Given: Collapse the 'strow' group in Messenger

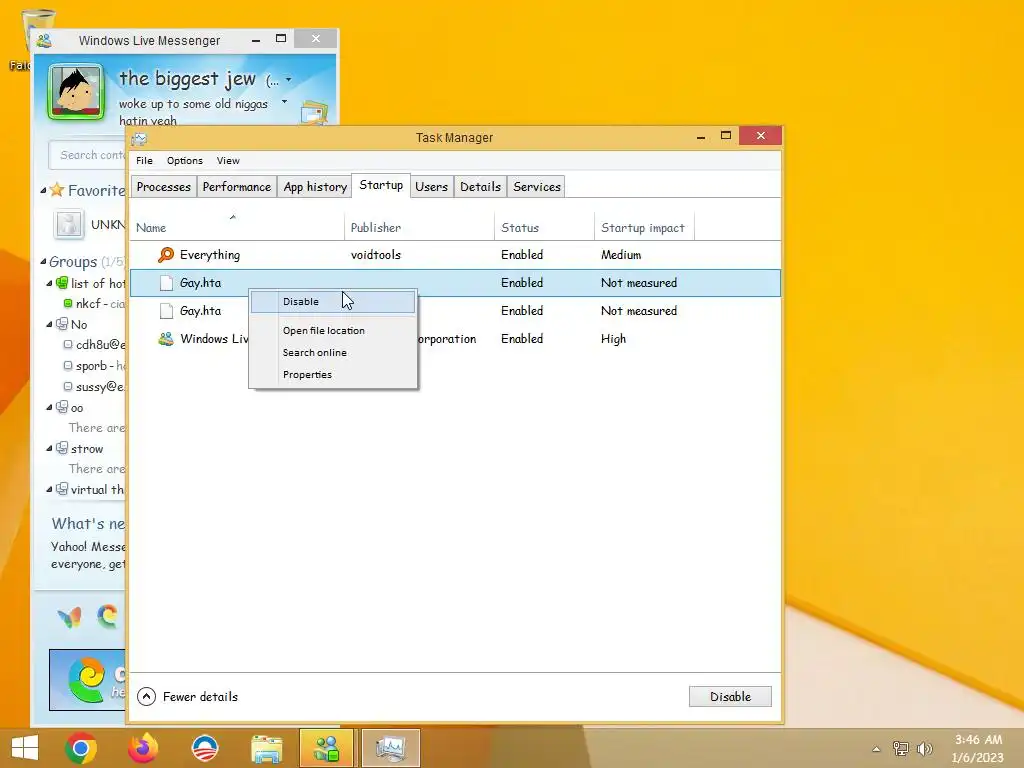Looking at the screenshot, I should [x=50, y=449].
